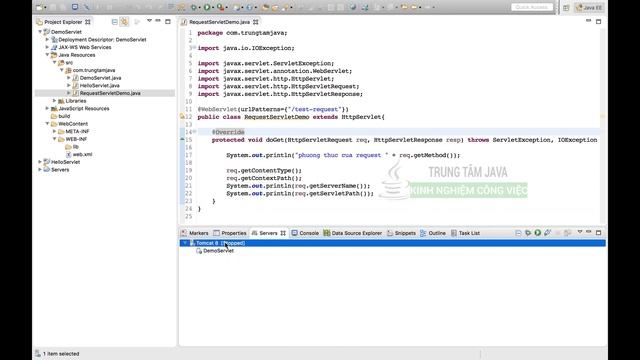Open the Project Explorer view menu arrow
The height and width of the screenshot is (360, 640).
coord(149,21)
